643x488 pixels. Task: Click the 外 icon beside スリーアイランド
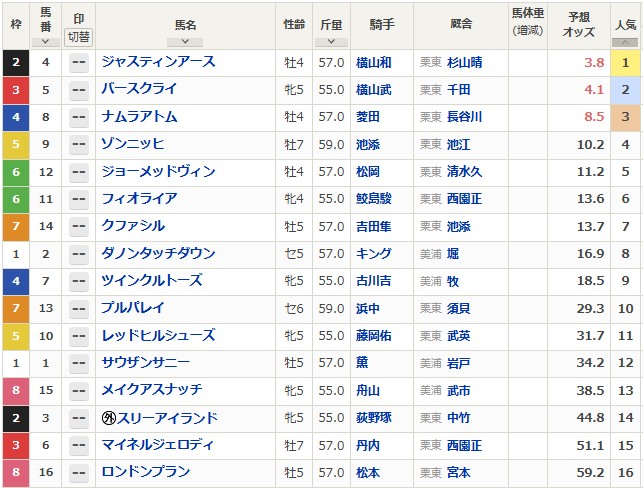coord(109,418)
